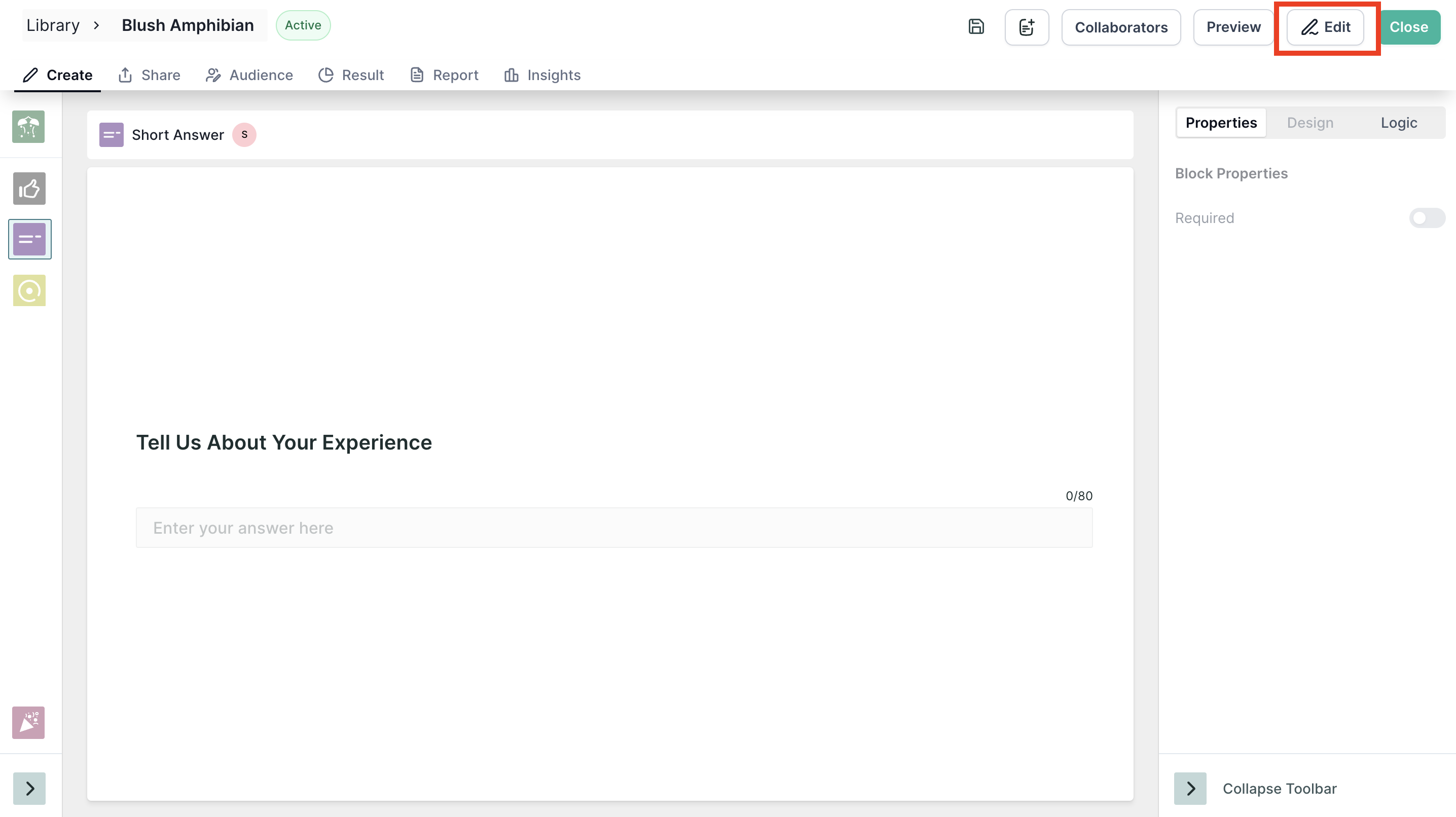Select the party popper ending block
This screenshot has height=817, width=1456.
click(x=28, y=722)
